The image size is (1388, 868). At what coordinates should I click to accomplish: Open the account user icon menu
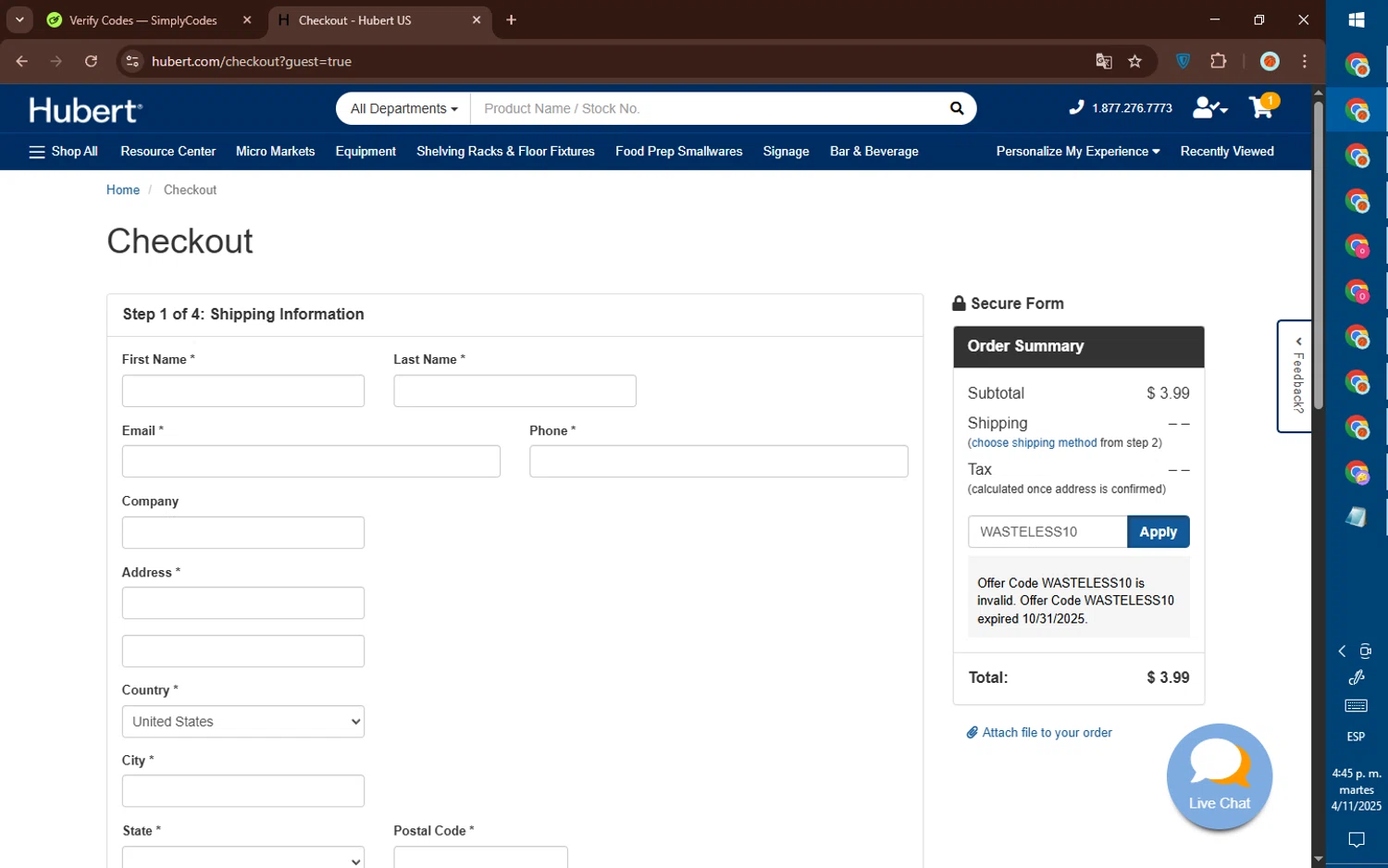click(x=1209, y=108)
